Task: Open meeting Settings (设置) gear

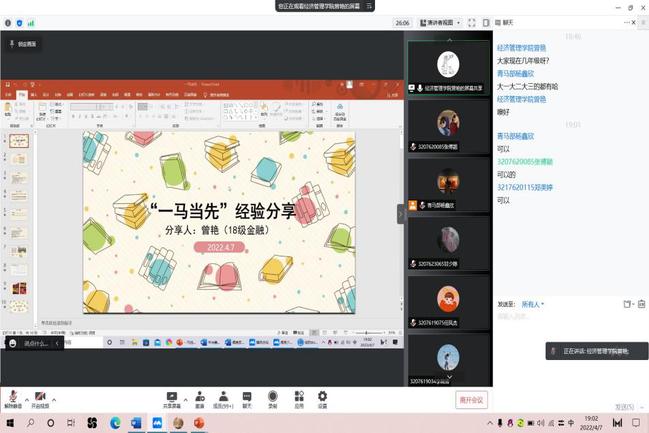Action: tap(322, 399)
